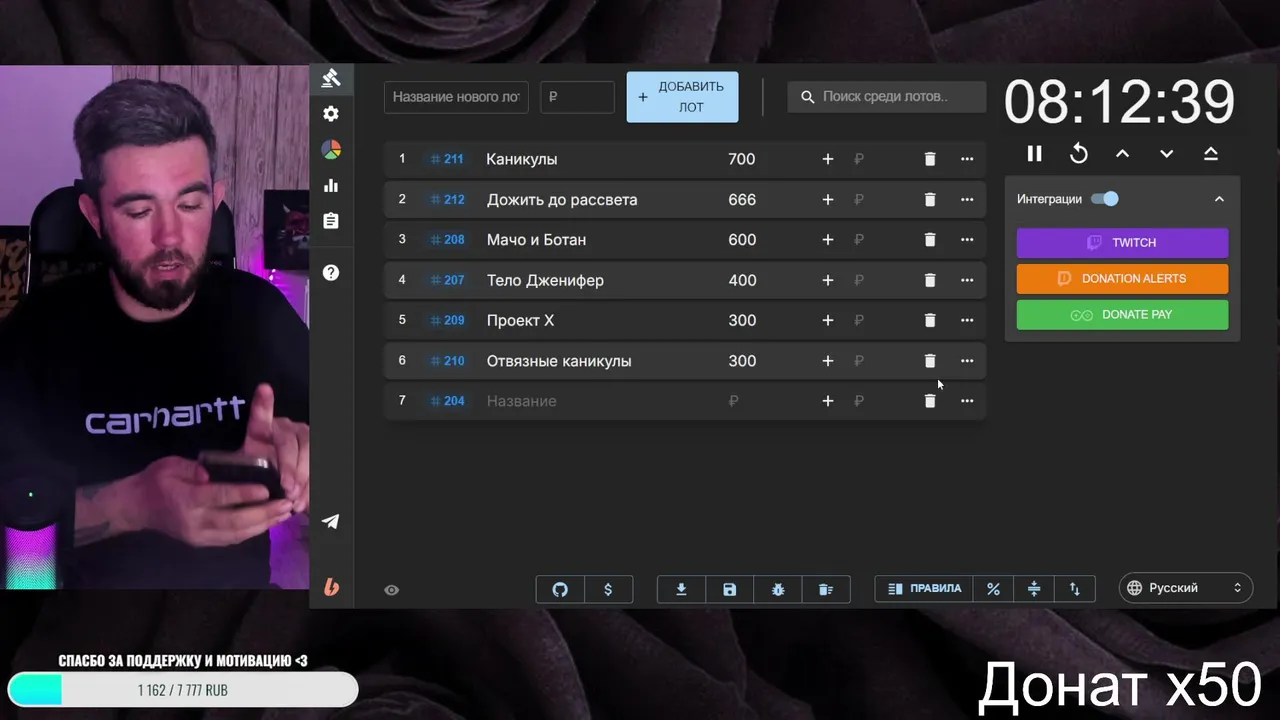Screen dimensions: 1280x720
Task: Collapse the Интеграции panel chevron
Action: point(1219,199)
